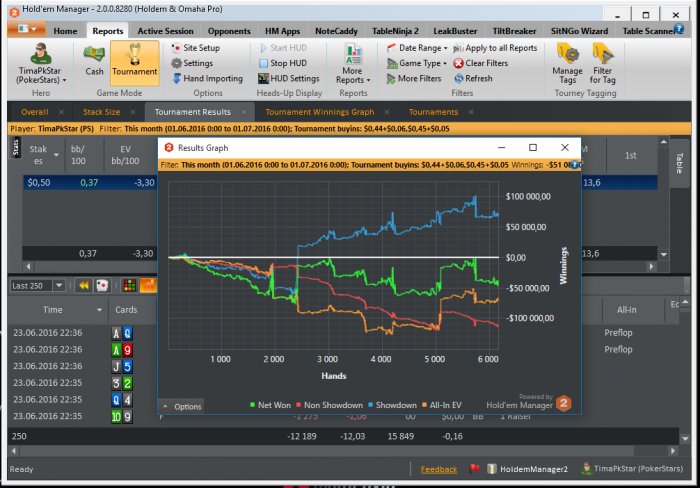Screen dimensions: 700x488
Task: Expand the graph Options panel
Action: (x=182, y=407)
